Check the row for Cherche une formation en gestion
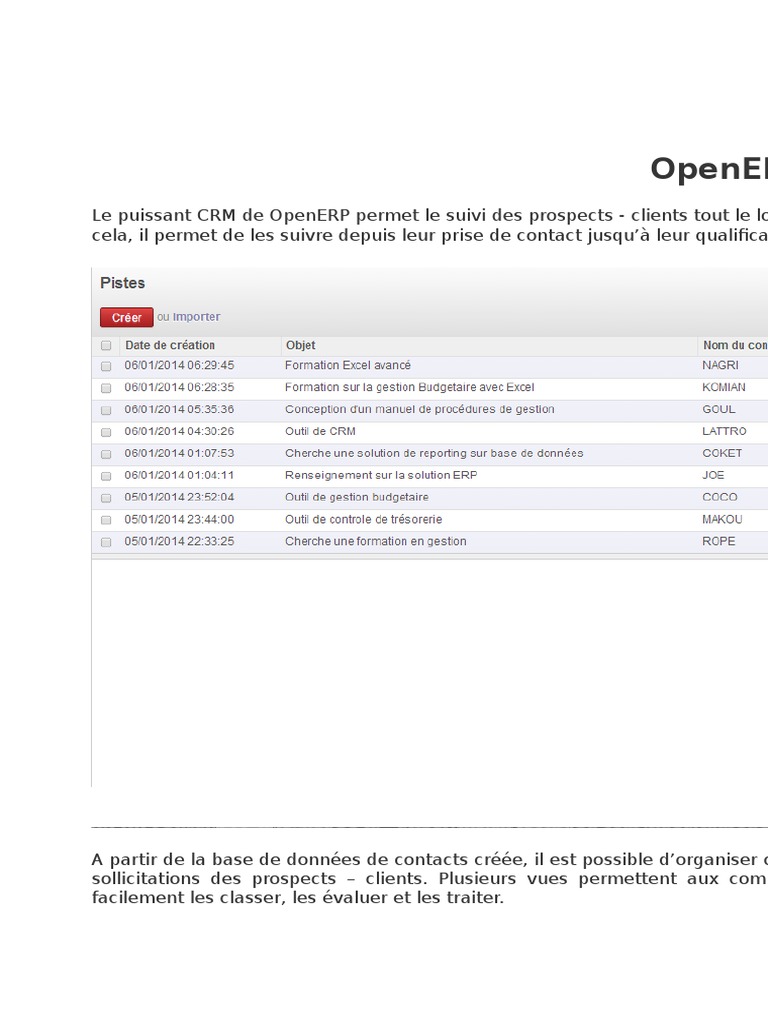Image resolution: width=768 pixels, height=1024 pixels. [106, 542]
